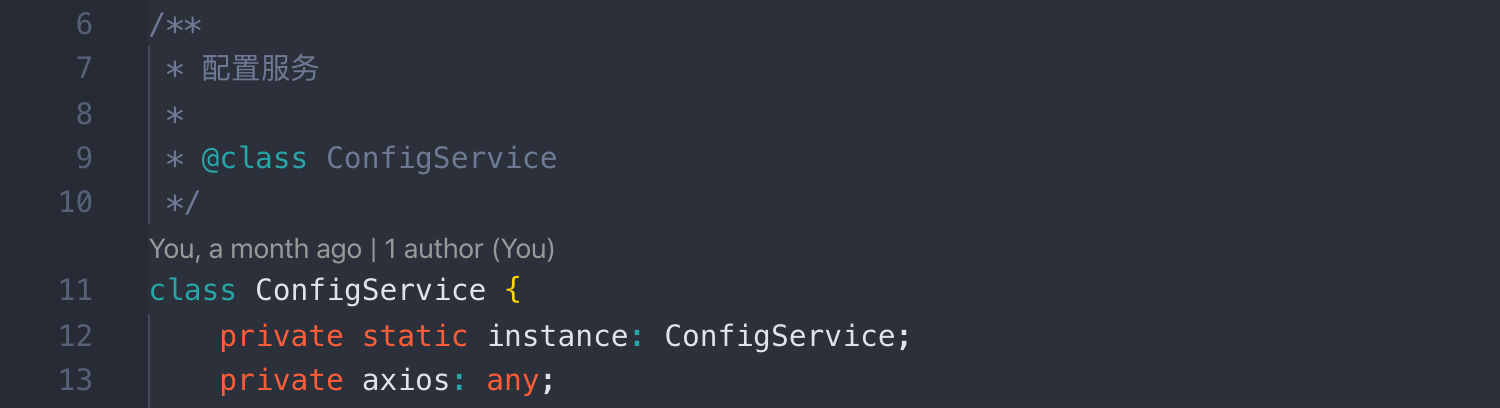
Task: Place cursor on class keyword on line 11
Action: [193, 290]
